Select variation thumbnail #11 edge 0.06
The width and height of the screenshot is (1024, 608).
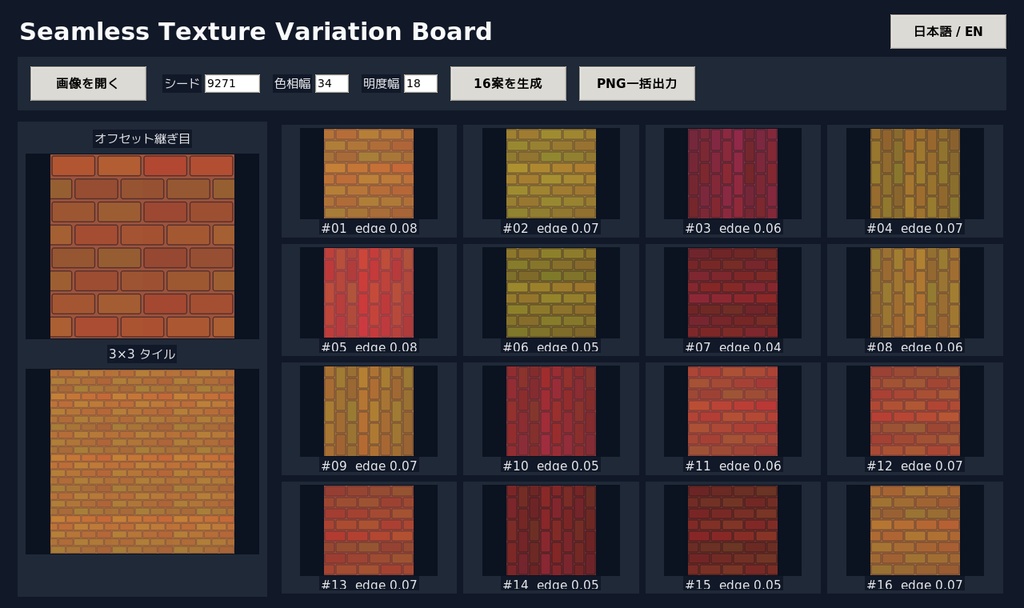733,411
